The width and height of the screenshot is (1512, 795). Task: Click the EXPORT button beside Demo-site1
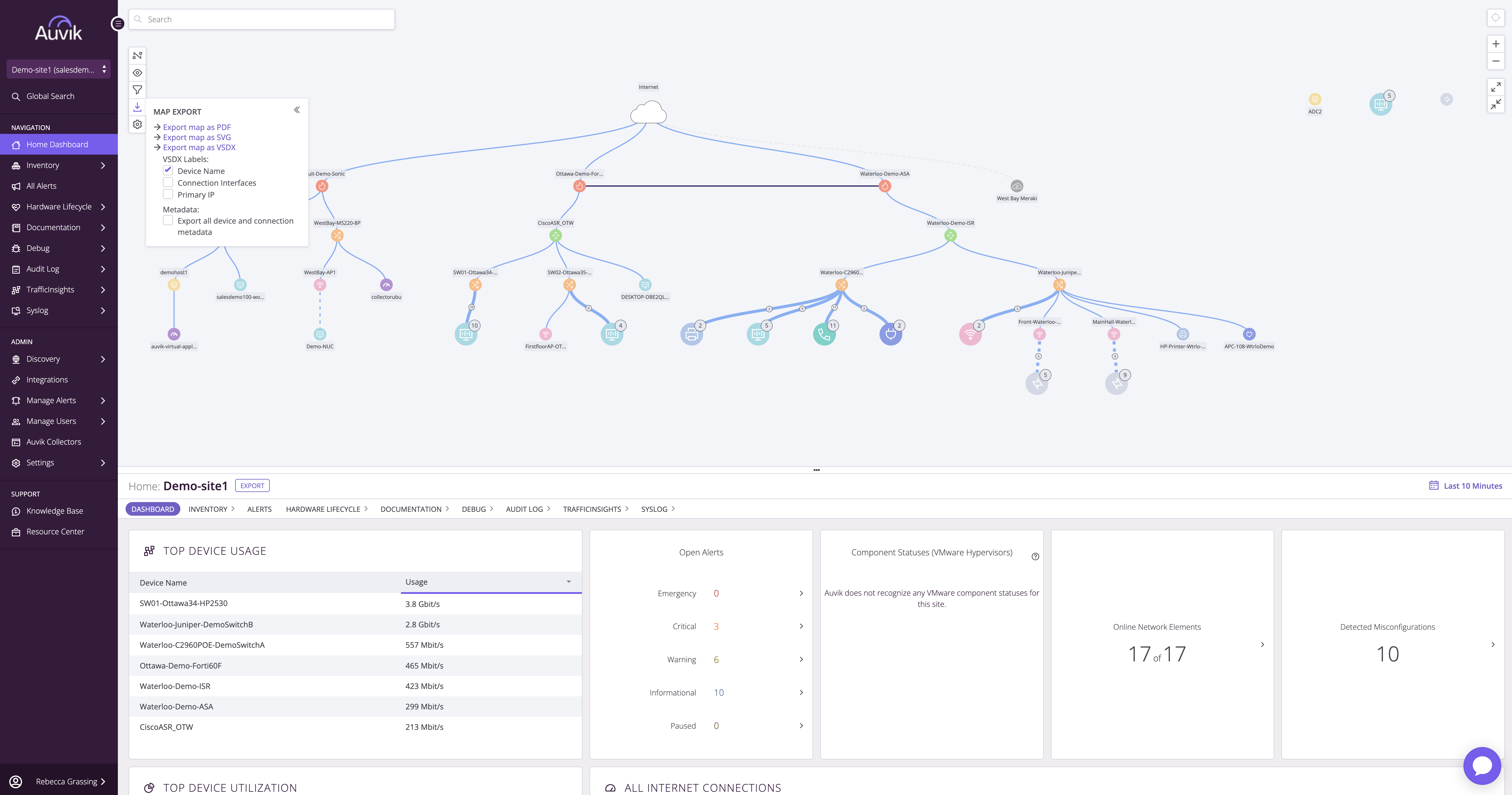pyautogui.click(x=252, y=485)
